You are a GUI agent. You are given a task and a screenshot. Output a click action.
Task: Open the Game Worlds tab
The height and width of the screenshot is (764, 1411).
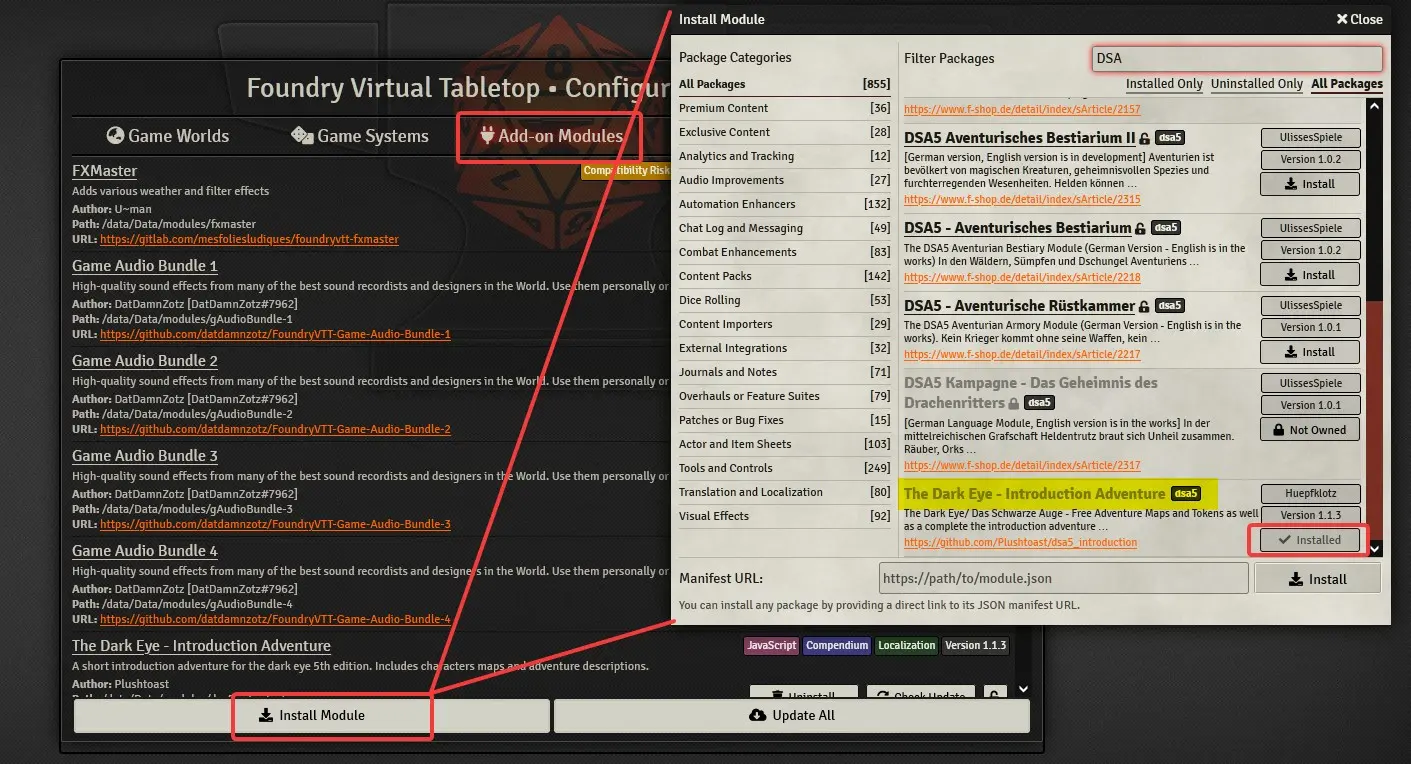pos(167,136)
